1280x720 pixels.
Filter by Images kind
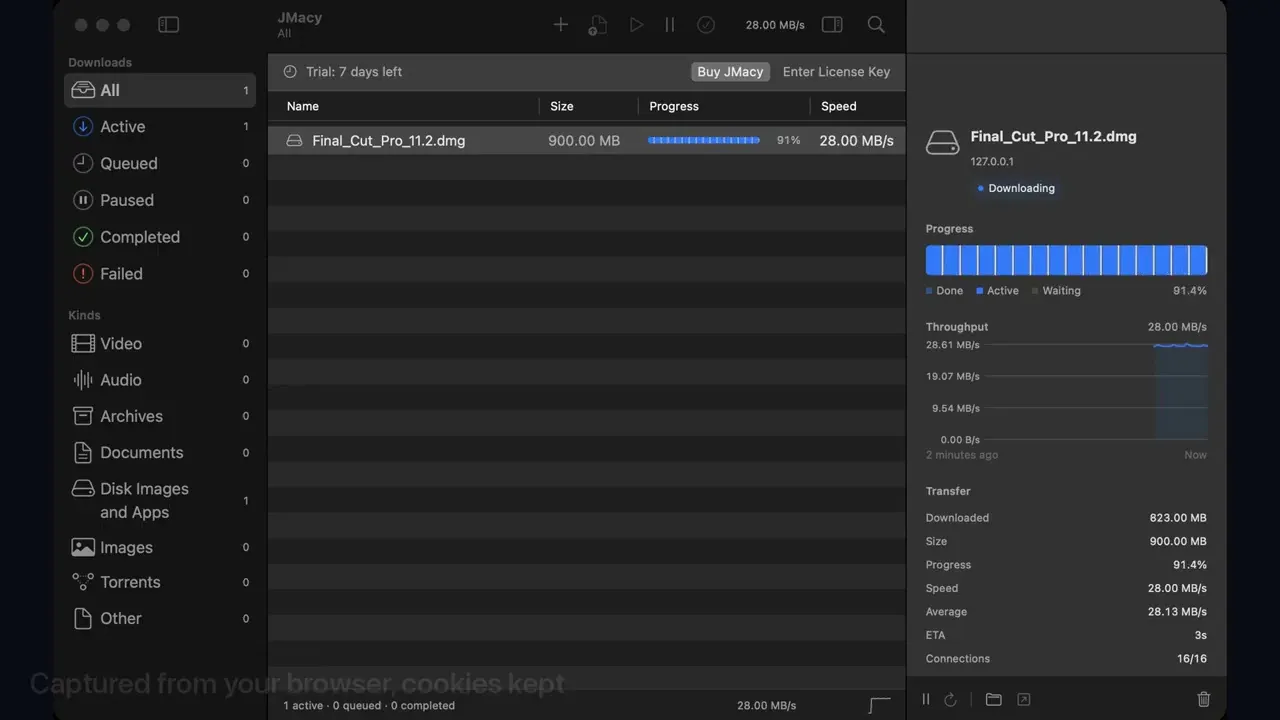pyautogui.click(x=160, y=547)
